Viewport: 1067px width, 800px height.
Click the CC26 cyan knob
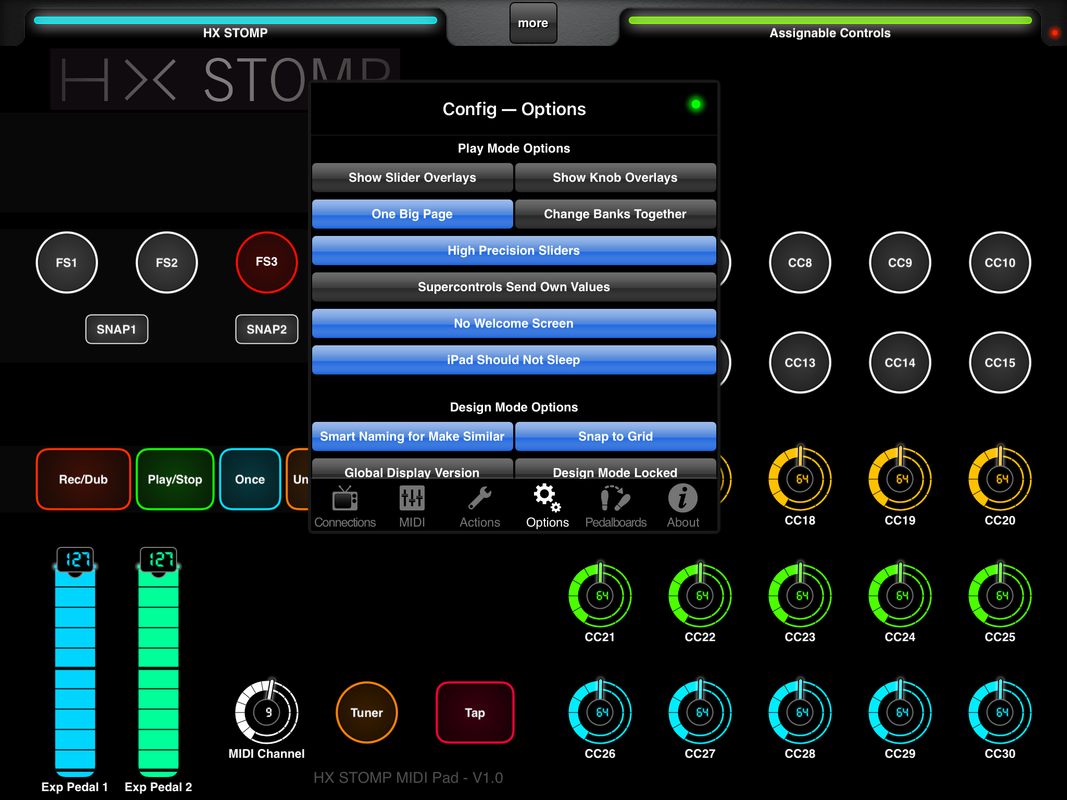(600, 712)
